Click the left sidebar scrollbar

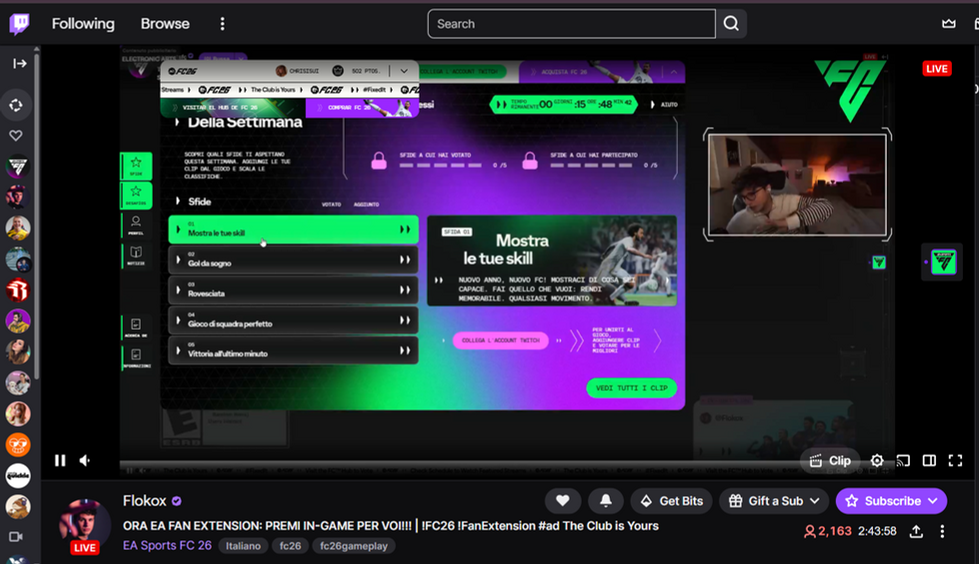point(37,215)
